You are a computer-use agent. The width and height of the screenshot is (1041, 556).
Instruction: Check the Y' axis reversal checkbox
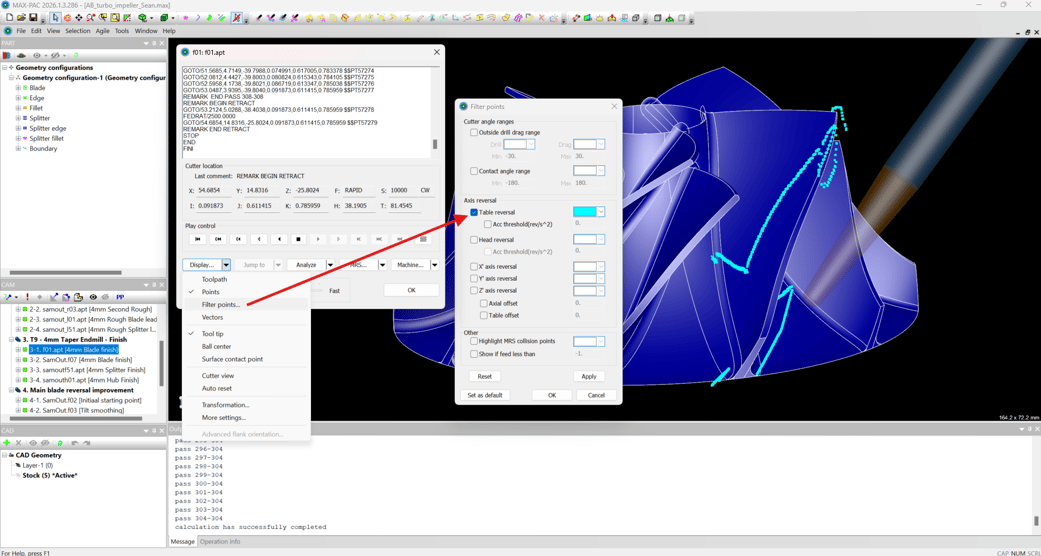pyautogui.click(x=474, y=279)
